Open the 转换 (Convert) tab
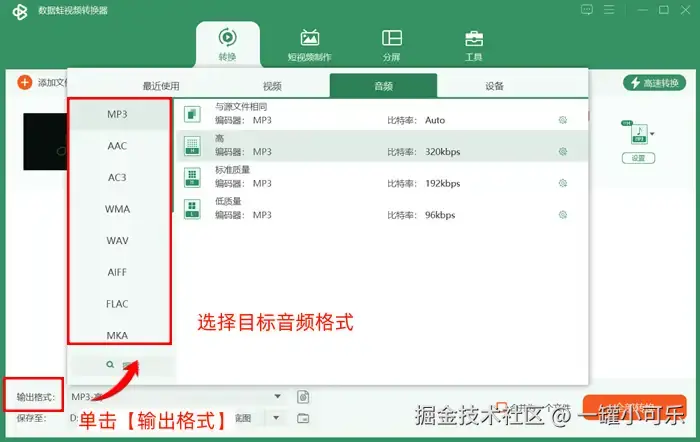Screen dimensions: 700x442 pos(228,44)
